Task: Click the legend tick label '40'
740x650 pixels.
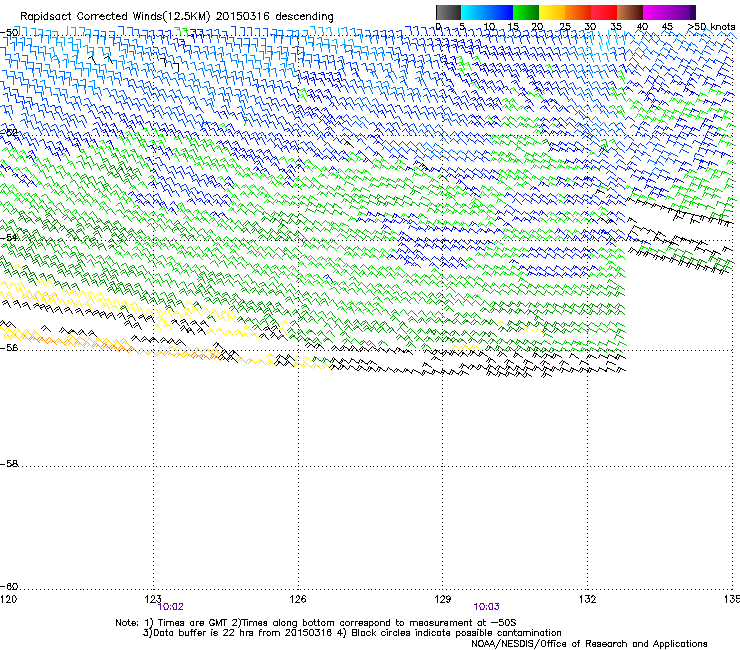Action: click(642, 27)
